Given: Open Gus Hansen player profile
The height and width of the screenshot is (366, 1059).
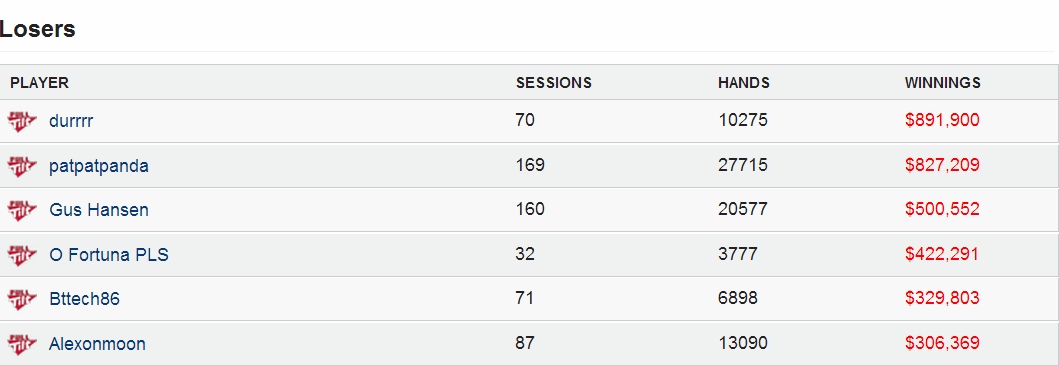Looking at the screenshot, I should 99,210.
